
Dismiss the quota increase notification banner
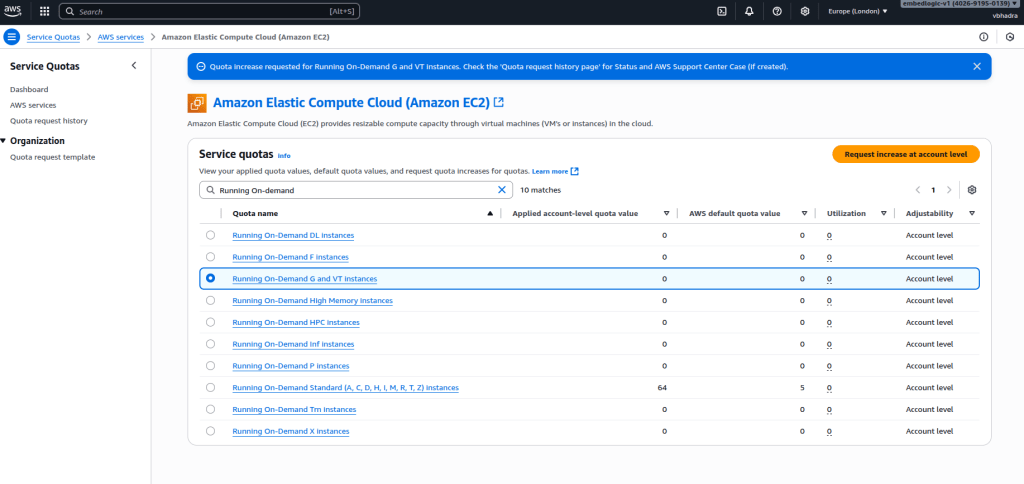(x=977, y=66)
